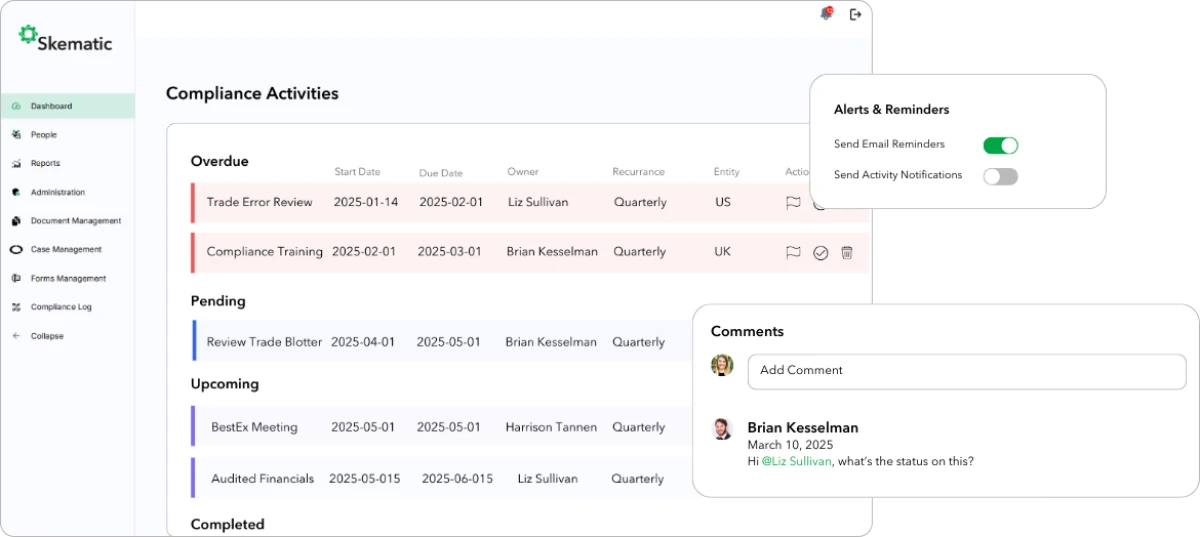The image size is (1200, 537).
Task: Click the logout icon in header
Action: 855,14
